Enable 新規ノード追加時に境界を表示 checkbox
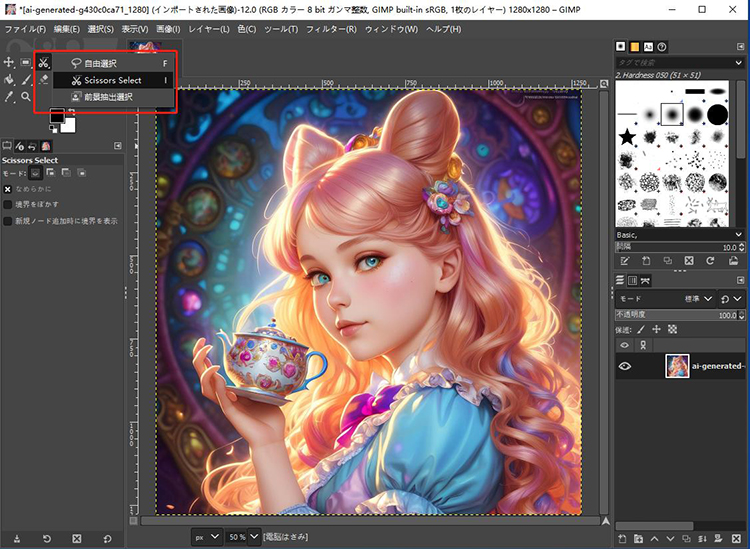Viewport: 750px width, 549px height. click(x=8, y=220)
